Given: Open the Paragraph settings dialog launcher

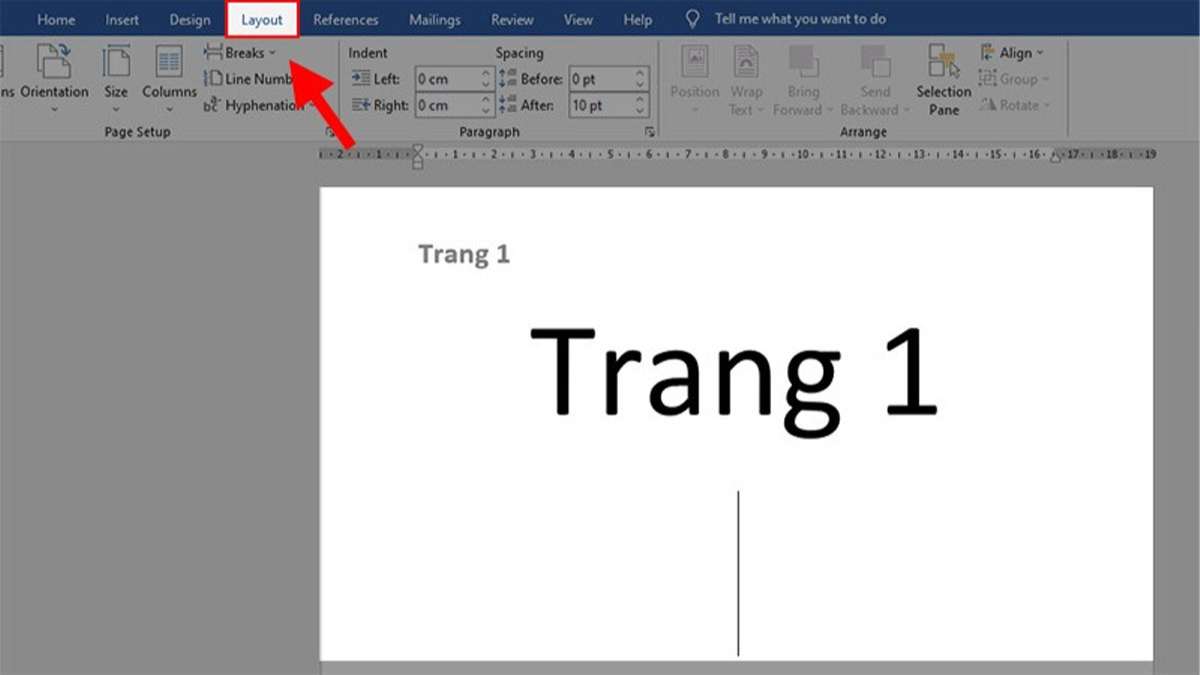Looking at the screenshot, I should pyautogui.click(x=650, y=131).
